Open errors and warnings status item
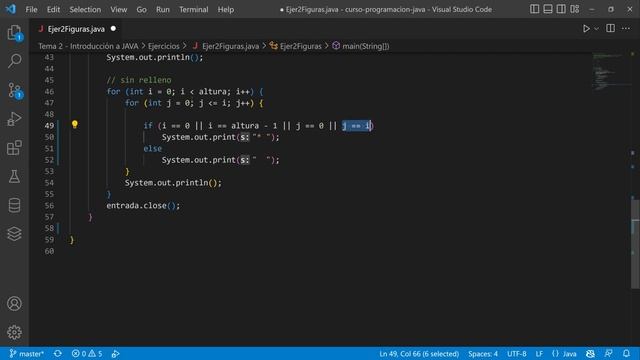The width and height of the screenshot is (640, 360). pos(87,353)
